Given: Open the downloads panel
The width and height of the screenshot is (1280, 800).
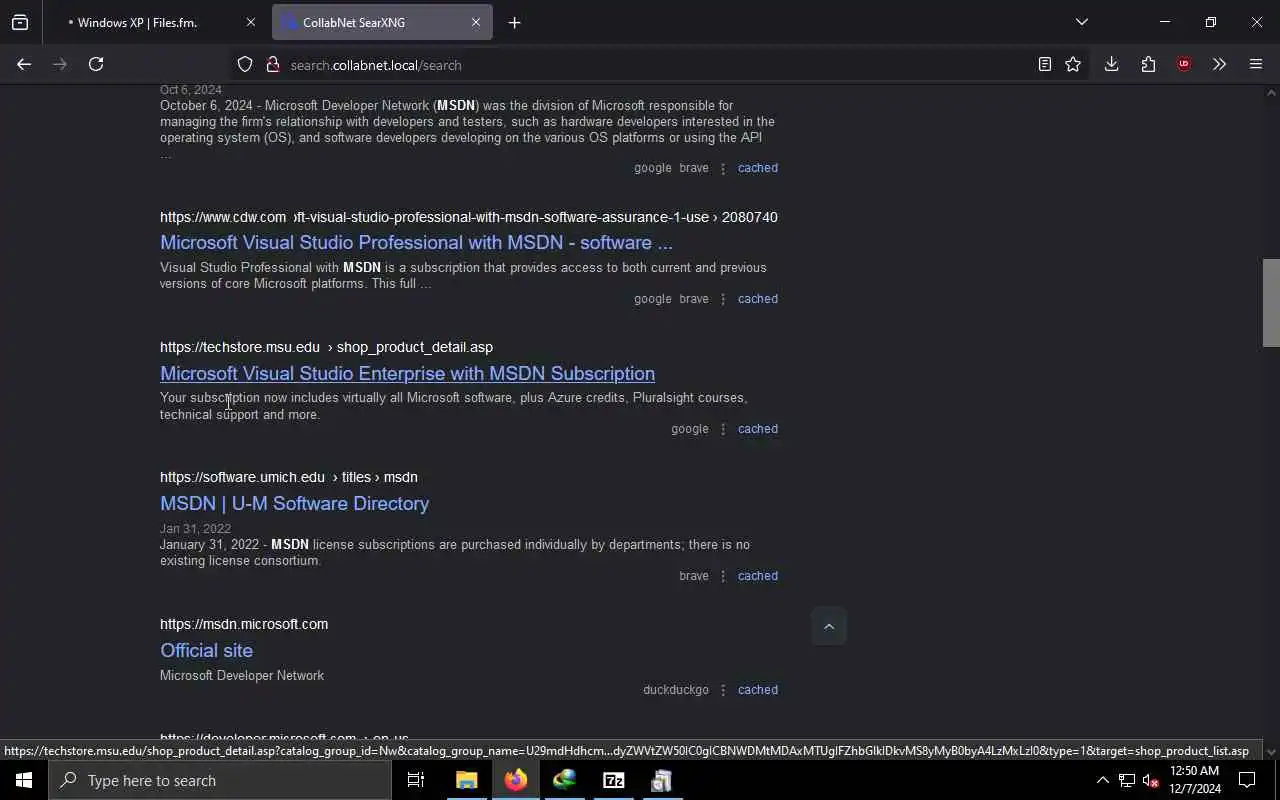Looking at the screenshot, I should 1111,64.
